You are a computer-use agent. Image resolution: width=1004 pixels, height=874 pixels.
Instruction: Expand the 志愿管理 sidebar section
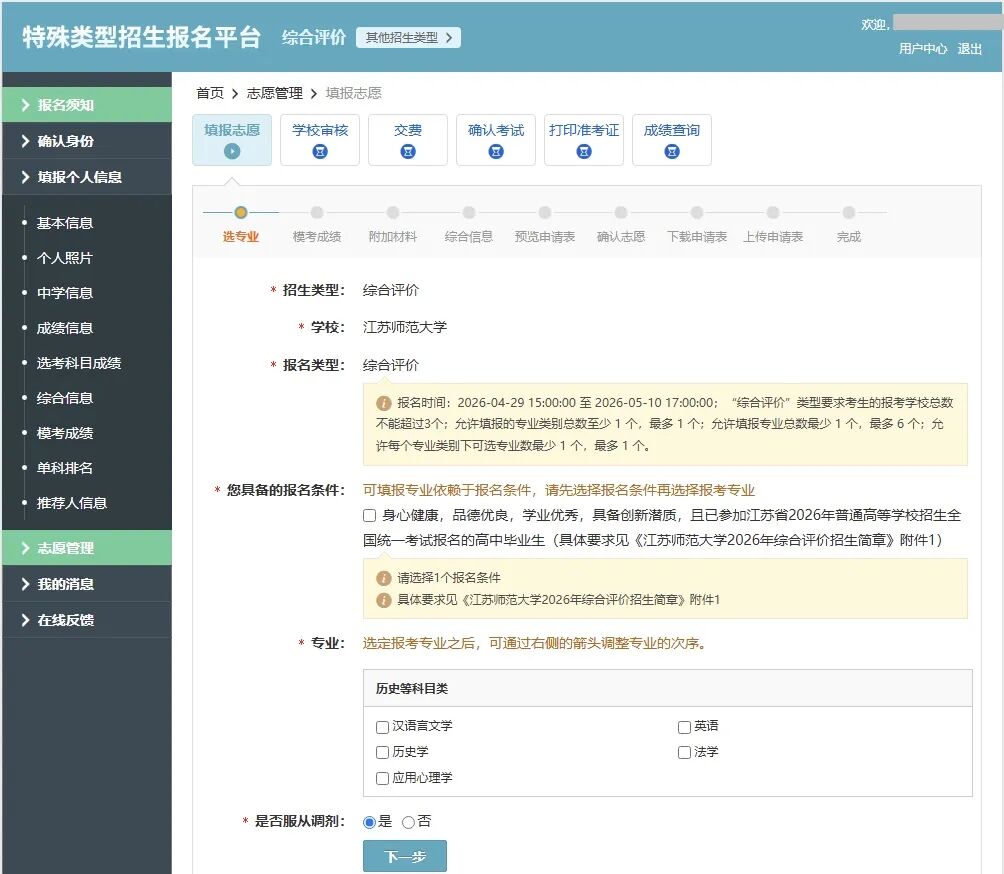pyautogui.click(x=87, y=548)
